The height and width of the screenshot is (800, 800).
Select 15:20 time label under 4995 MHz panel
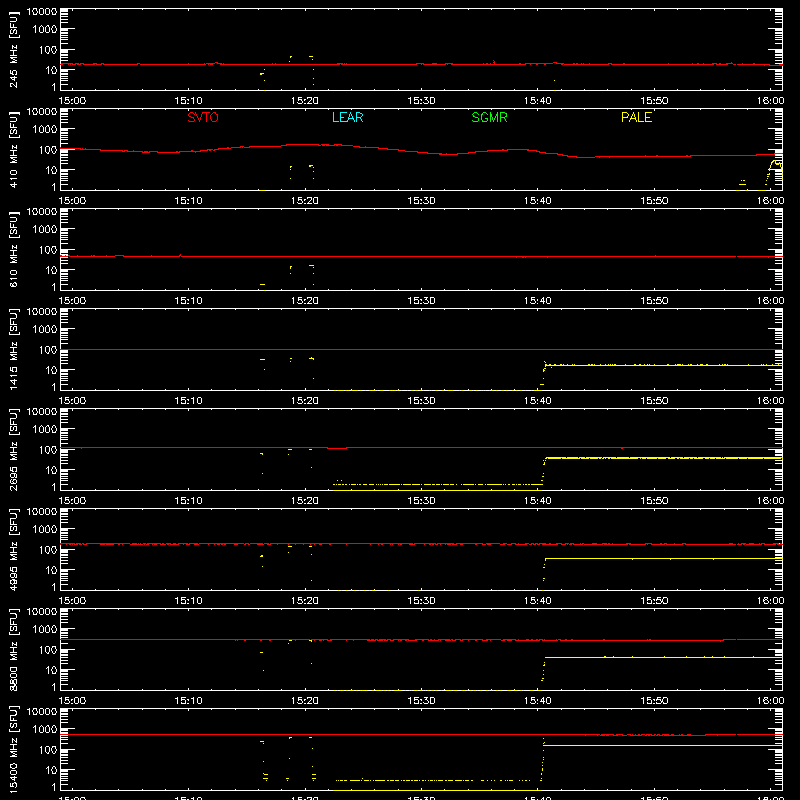pos(305,601)
